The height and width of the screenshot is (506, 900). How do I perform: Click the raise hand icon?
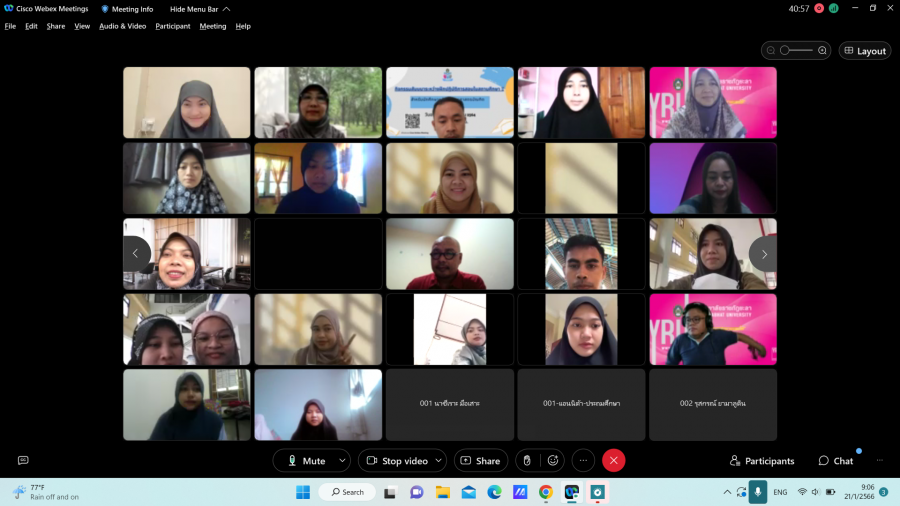coord(527,460)
